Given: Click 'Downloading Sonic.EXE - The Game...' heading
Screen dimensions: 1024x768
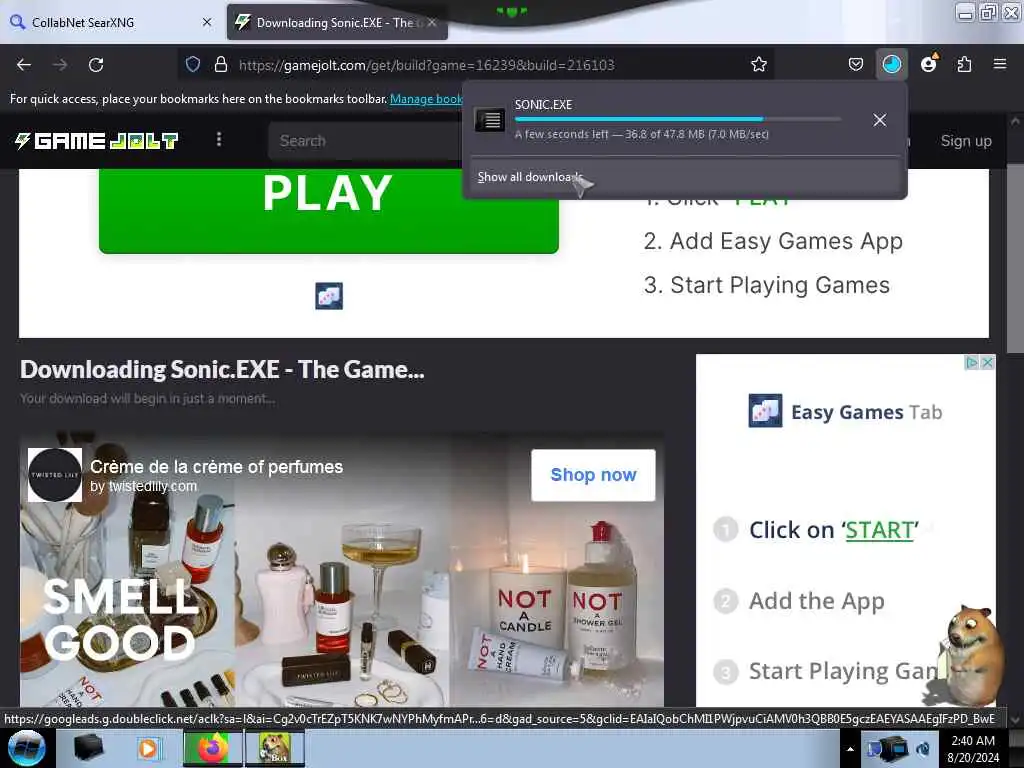Looking at the screenshot, I should pyautogui.click(x=222, y=370).
